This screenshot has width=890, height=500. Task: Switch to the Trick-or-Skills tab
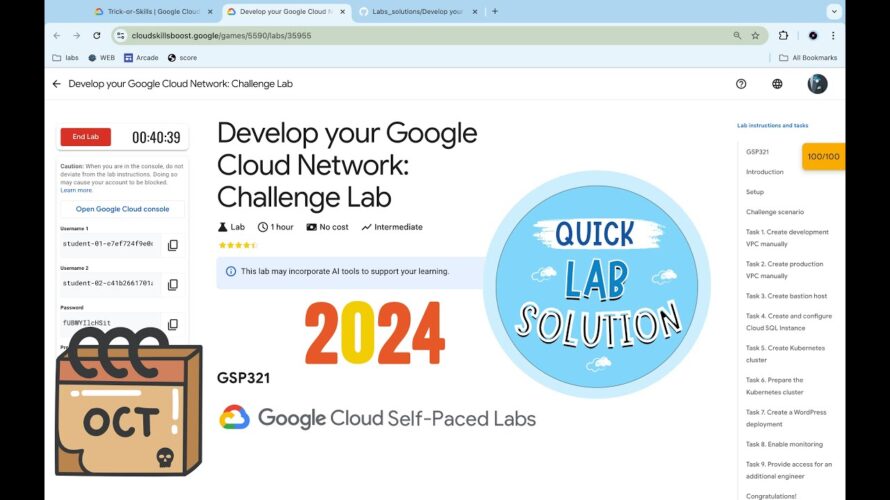tap(152, 11)
